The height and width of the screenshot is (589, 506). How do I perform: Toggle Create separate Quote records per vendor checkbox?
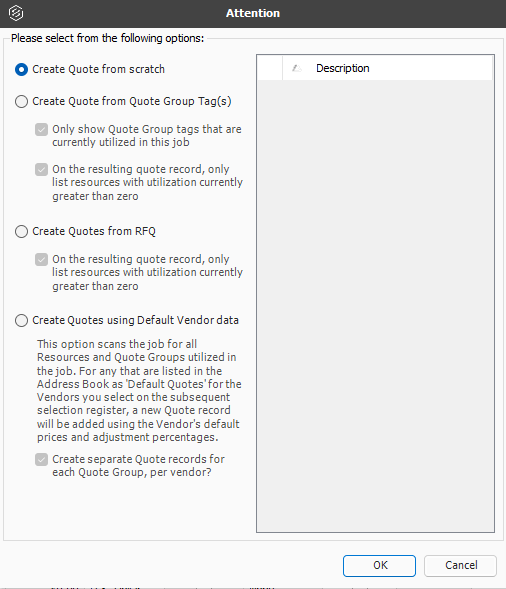tap(41, 459)
